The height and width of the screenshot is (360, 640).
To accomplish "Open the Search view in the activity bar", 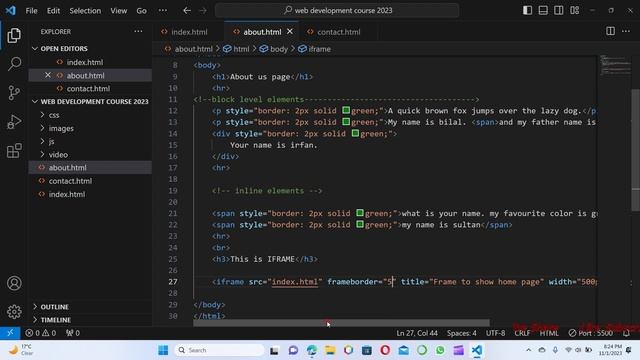I will [14, 64].
